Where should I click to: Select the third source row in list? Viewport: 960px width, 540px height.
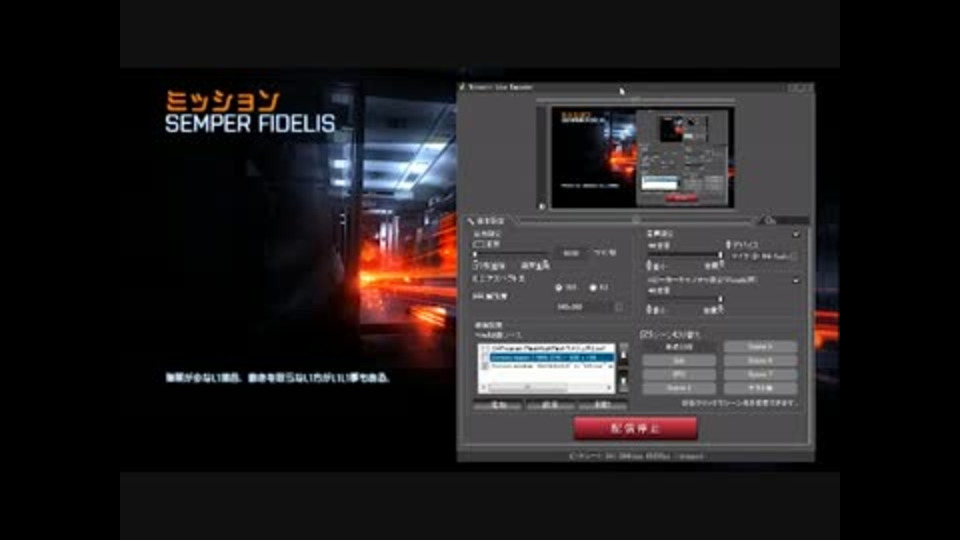(x=545, y=366)
